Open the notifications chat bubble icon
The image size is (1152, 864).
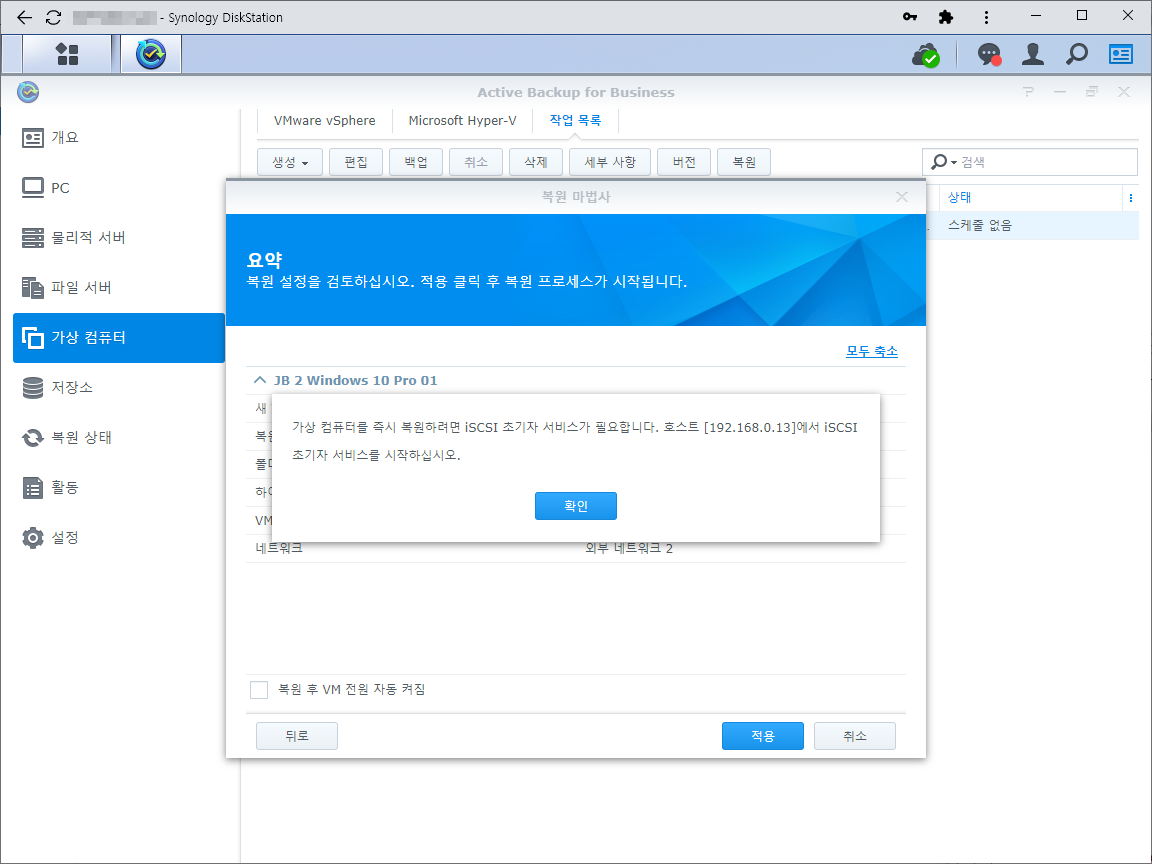[989, 54]
